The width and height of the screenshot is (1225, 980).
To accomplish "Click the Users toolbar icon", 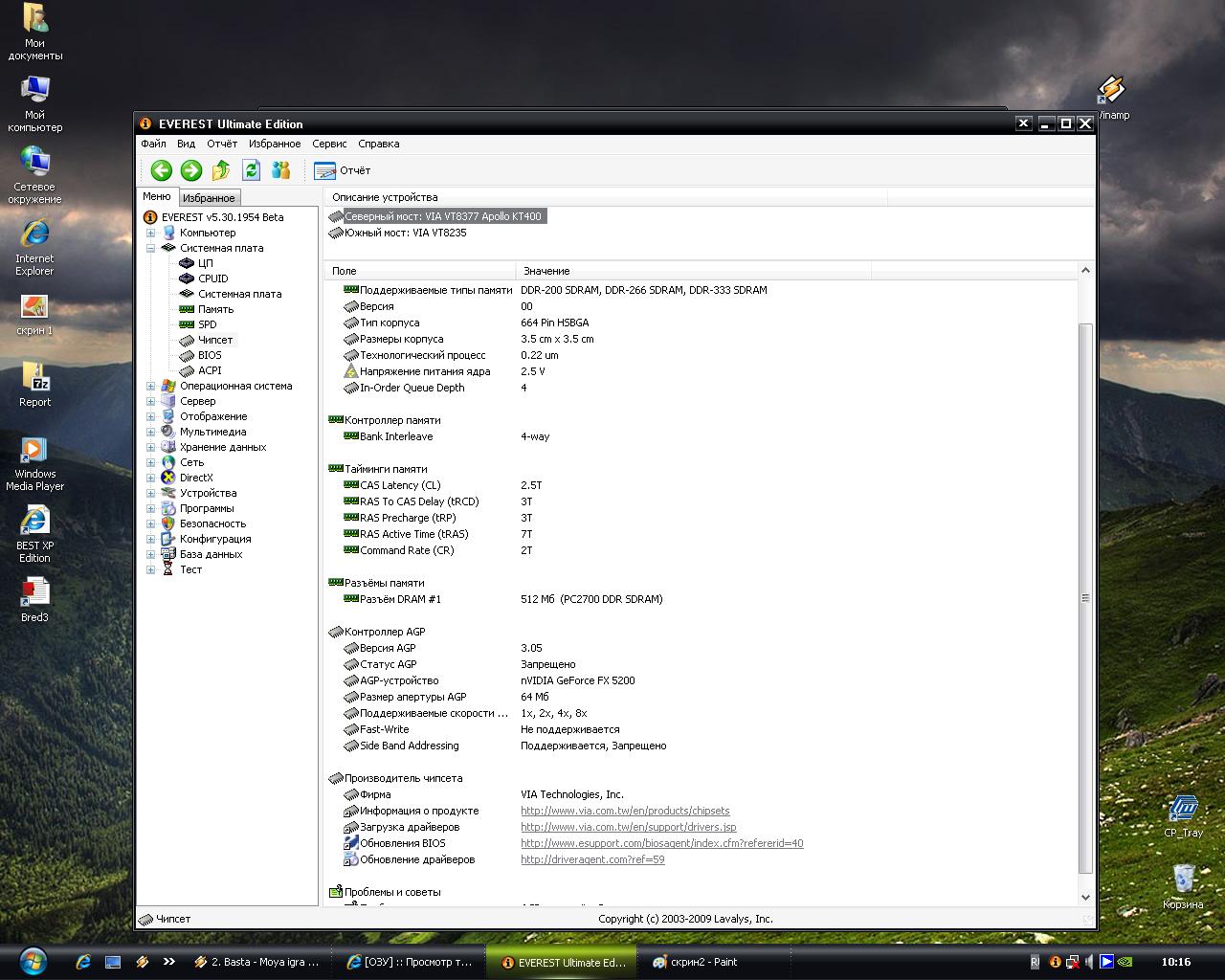I will click(280, 170).
